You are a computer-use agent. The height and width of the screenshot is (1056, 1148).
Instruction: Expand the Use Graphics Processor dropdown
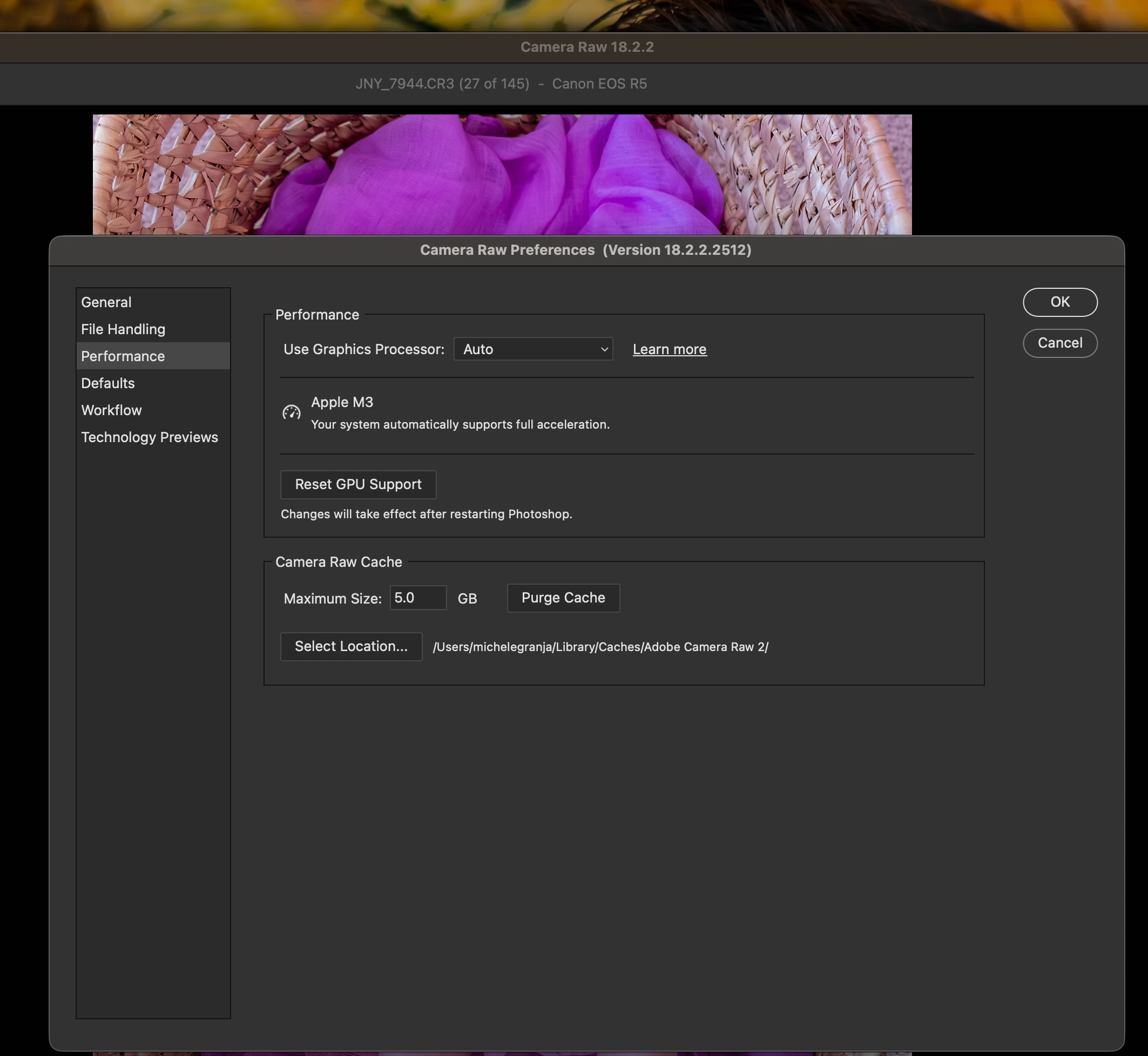(532, 349)
